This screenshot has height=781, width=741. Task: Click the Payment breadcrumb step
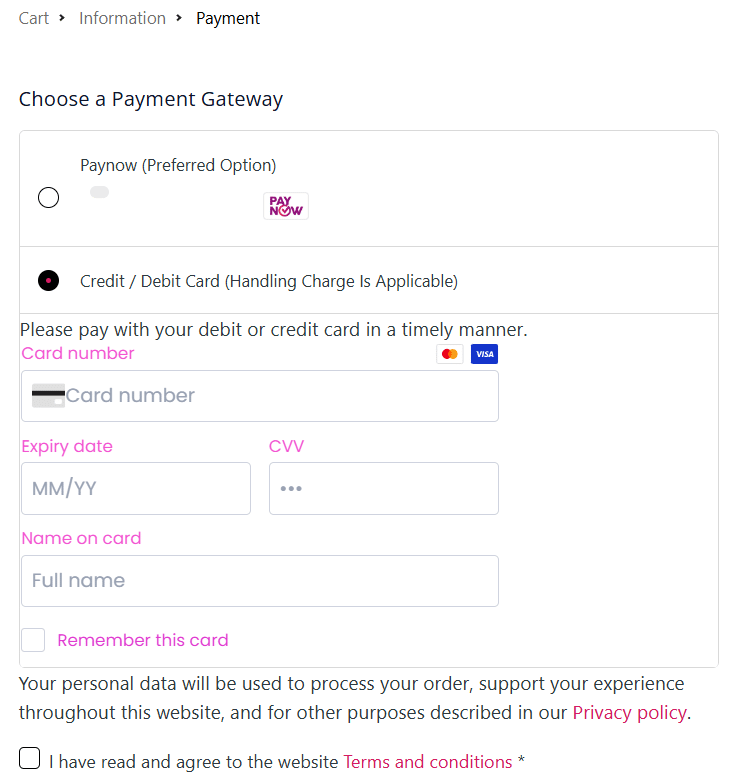pos(228,18)
